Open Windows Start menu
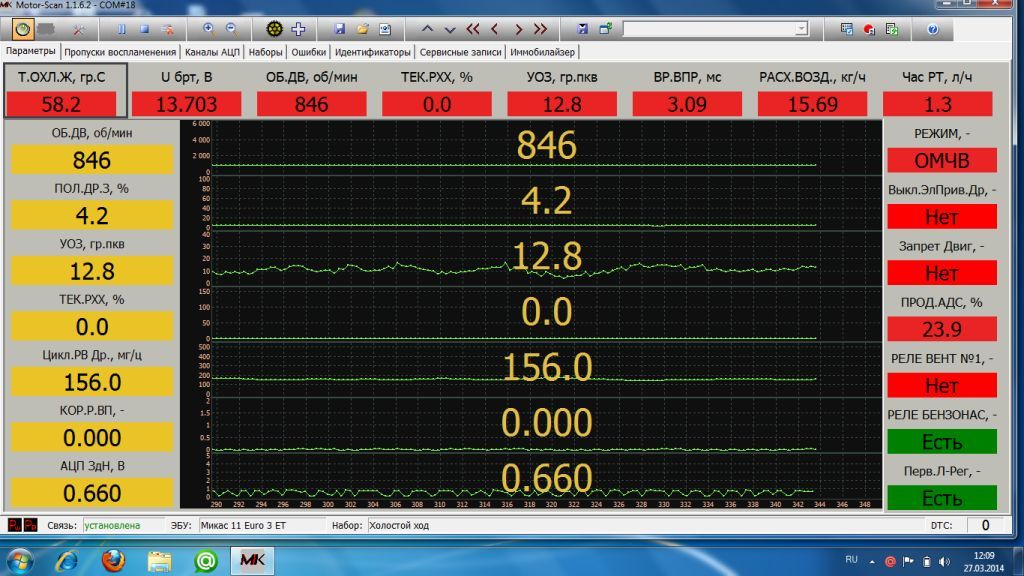The image size is (1024, 576). pyautogui.click(x=19, y=561)
